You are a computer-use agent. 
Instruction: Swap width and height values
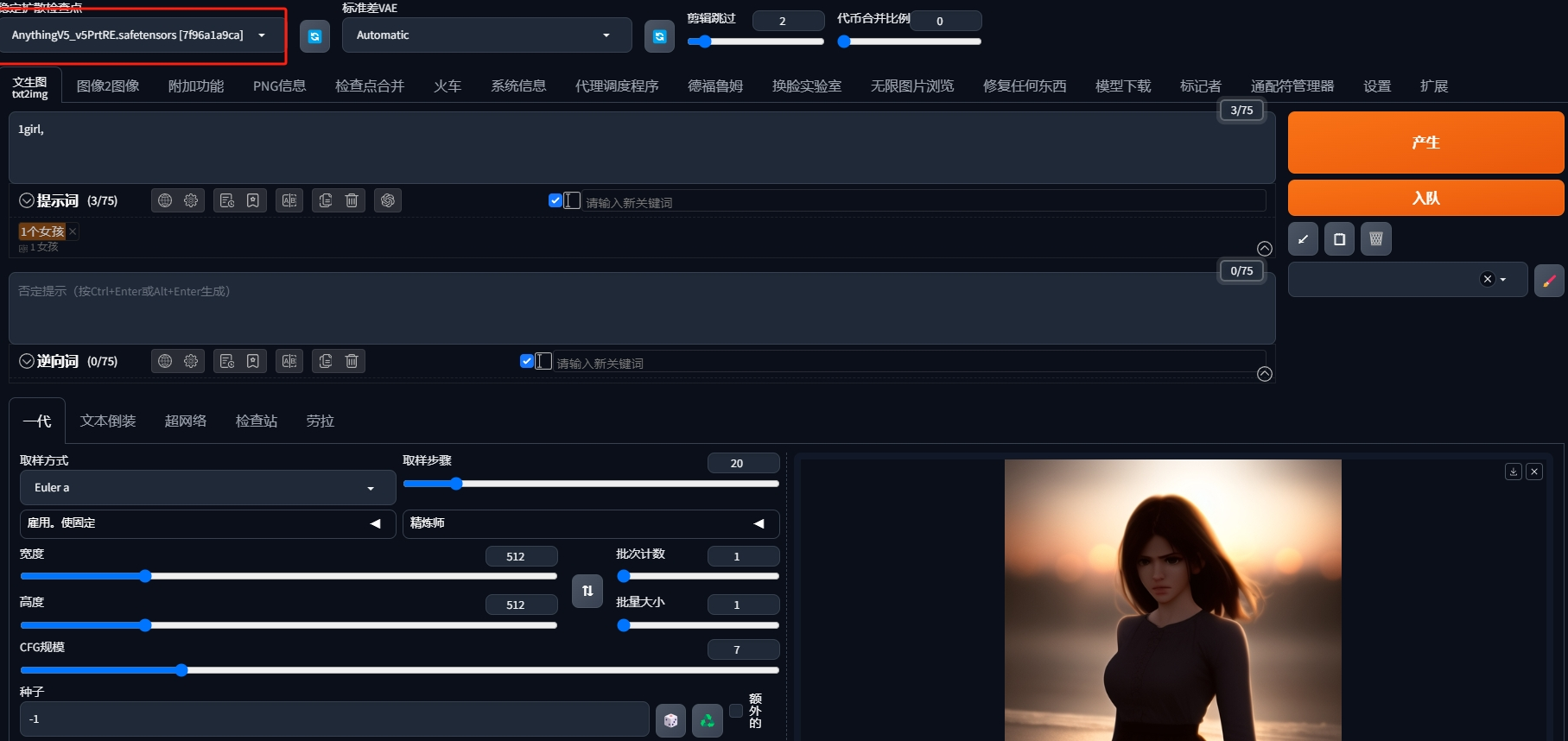click(x=587, y=591)
